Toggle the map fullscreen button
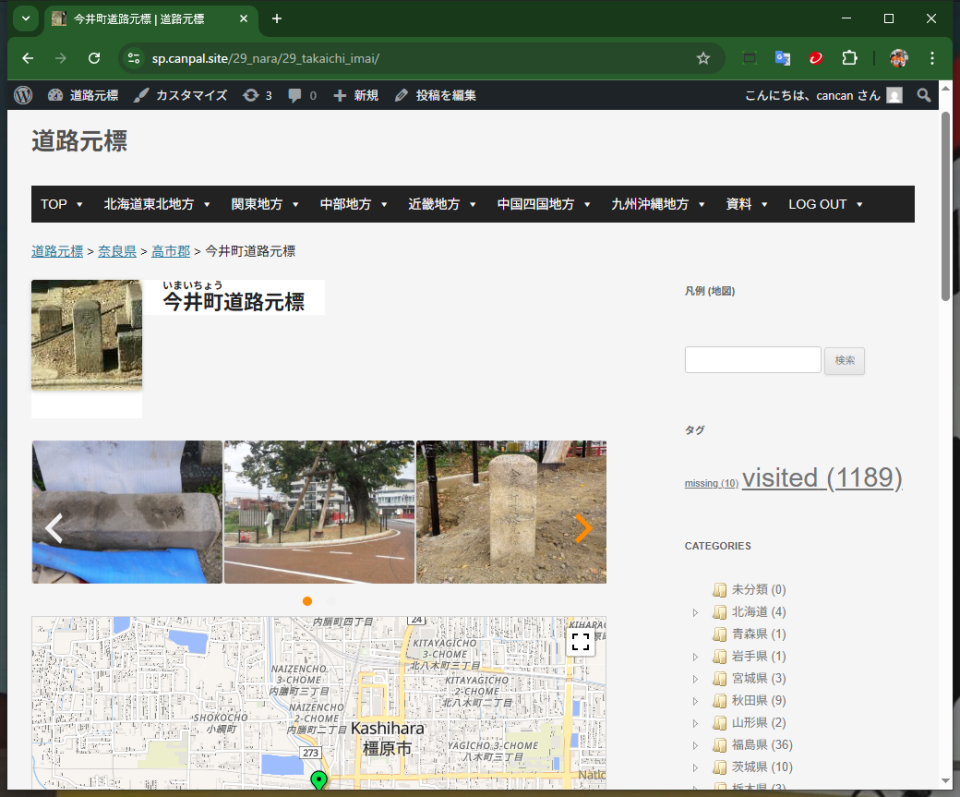 (x=580, y=642)
